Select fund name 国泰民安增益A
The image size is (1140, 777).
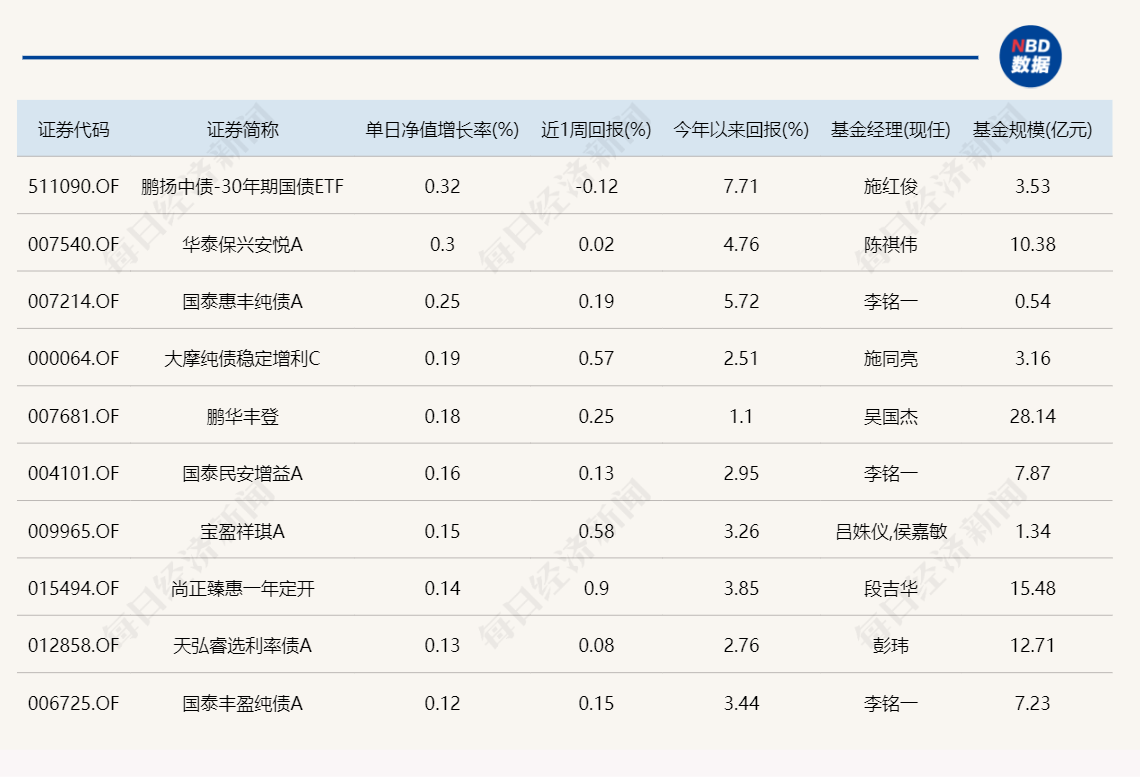[x=242, y=473]
